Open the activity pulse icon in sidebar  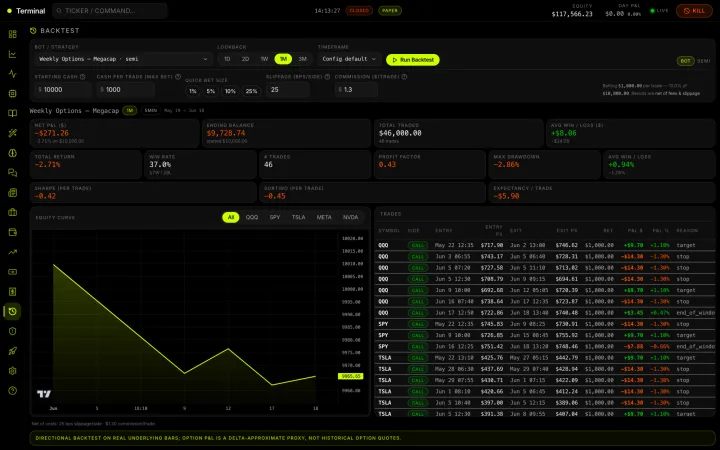point(12,74)
